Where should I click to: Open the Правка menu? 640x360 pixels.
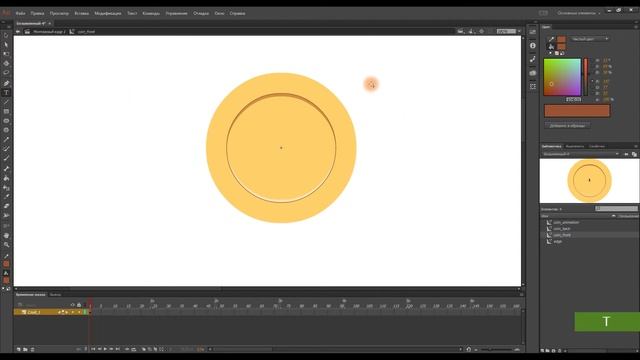tap(38, 13)
